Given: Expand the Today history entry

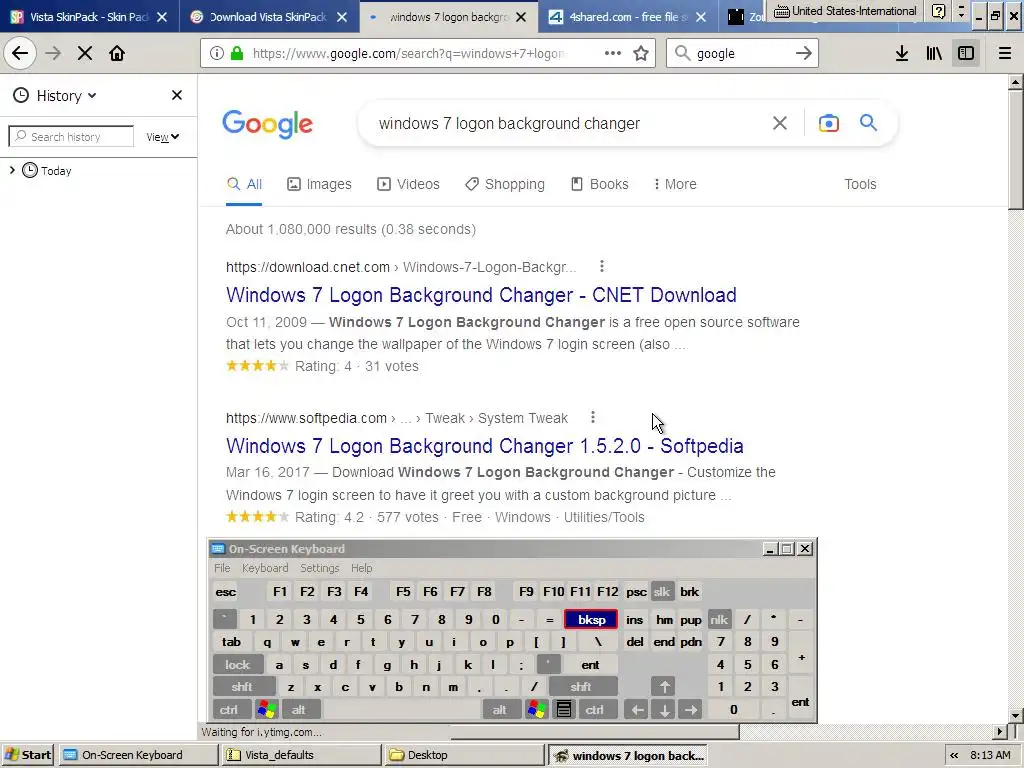Looking at the screenshot, I should (12, 170).
